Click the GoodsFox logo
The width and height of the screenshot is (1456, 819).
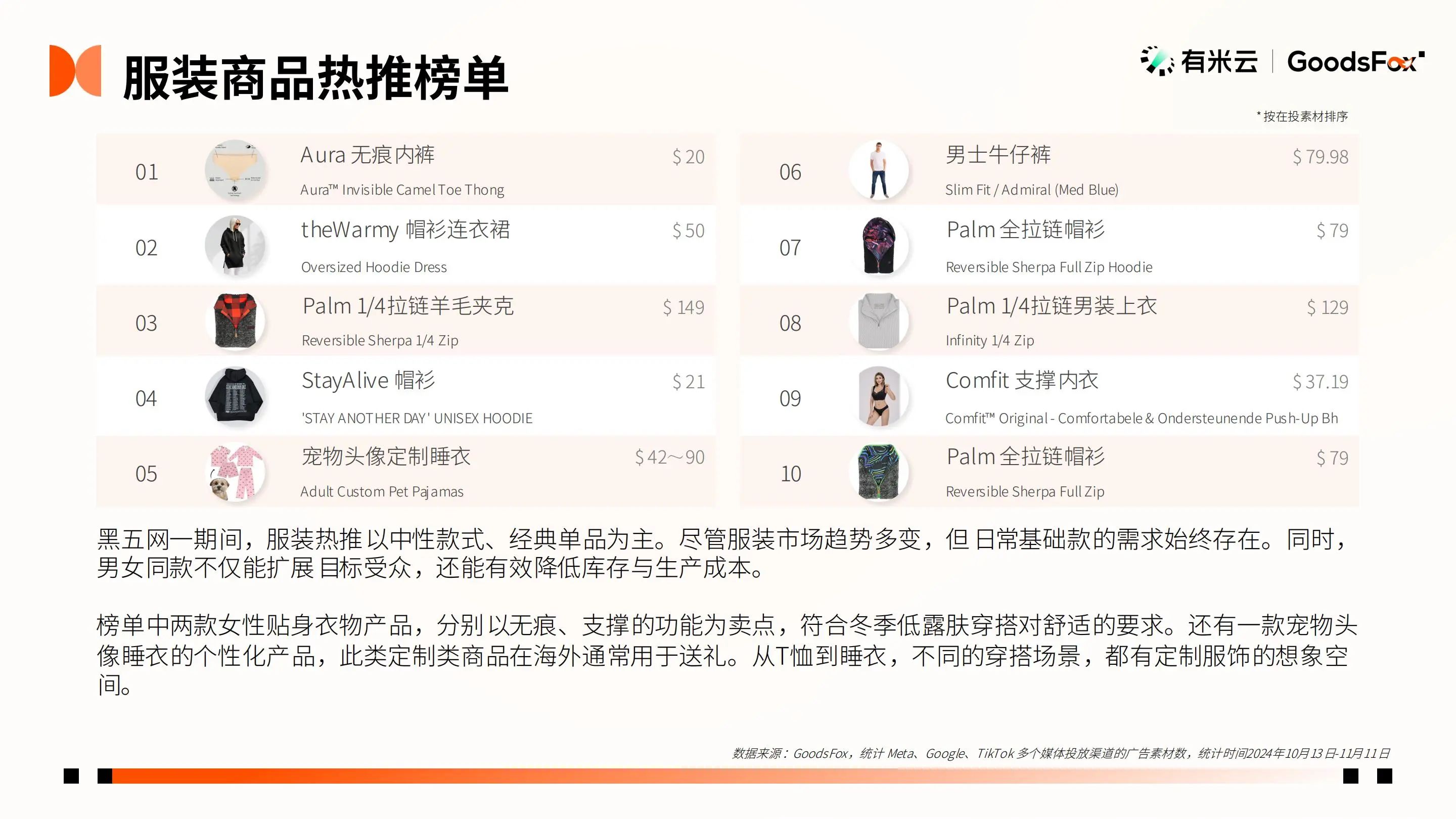point(1355,61)
